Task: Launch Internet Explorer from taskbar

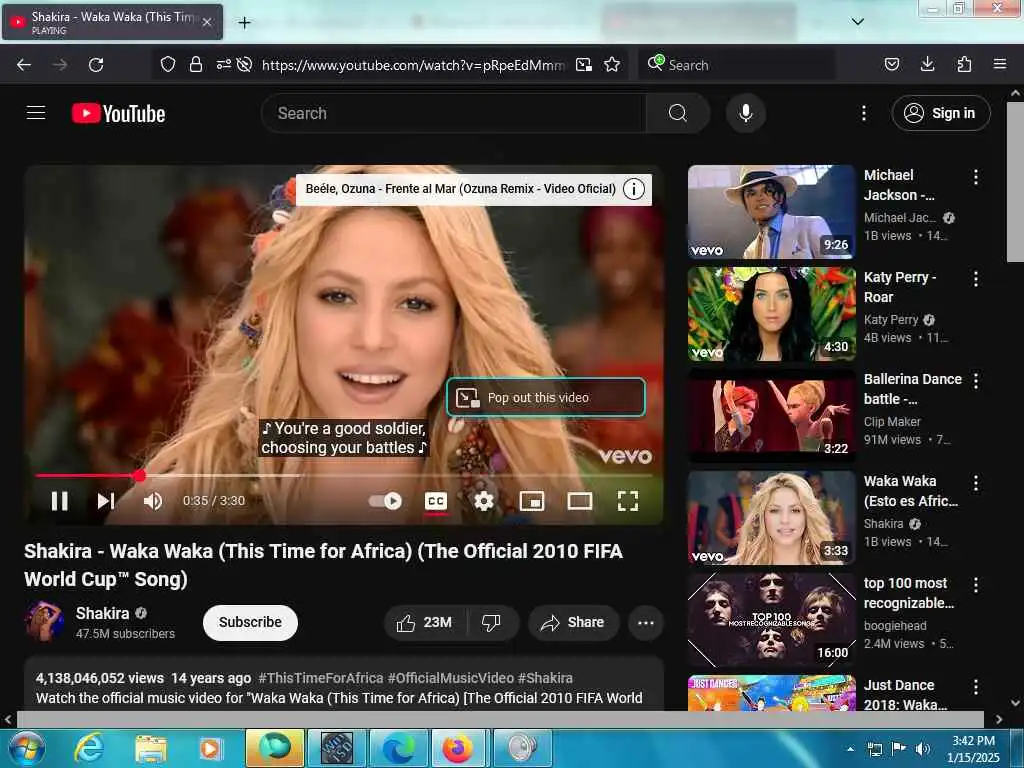Action: pos(89,748)
